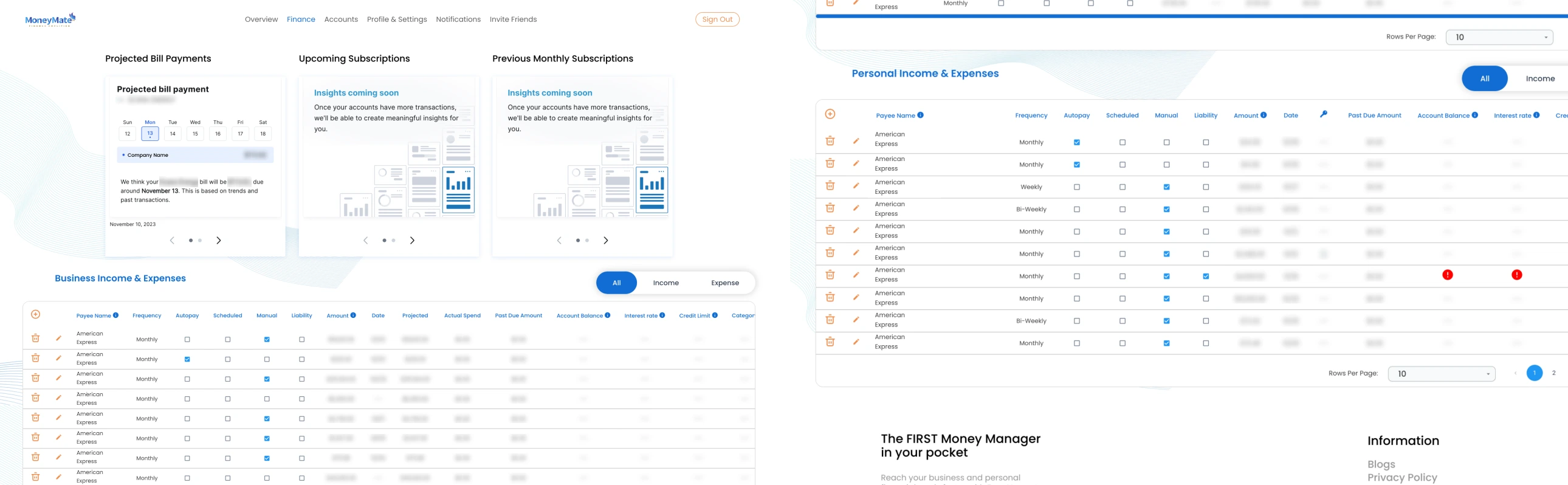Delete the Personal row with Liability checked

pos(830,275)
